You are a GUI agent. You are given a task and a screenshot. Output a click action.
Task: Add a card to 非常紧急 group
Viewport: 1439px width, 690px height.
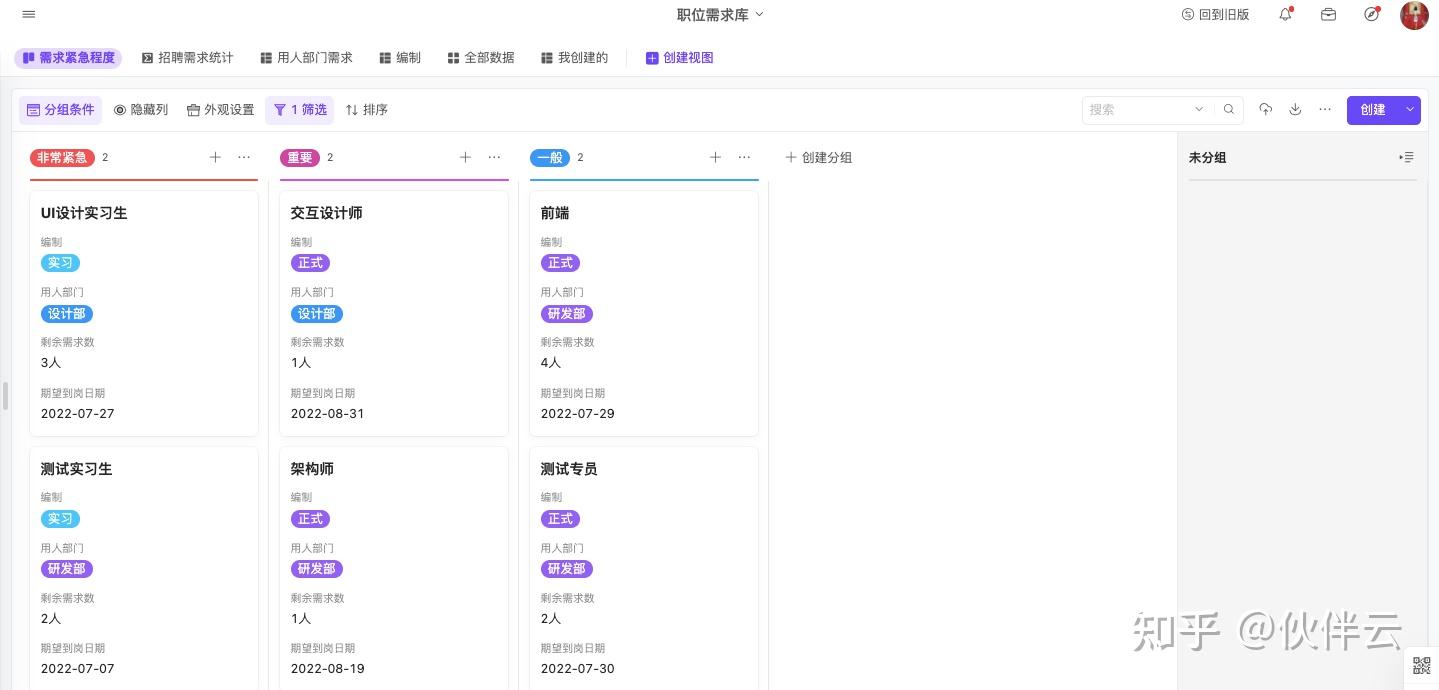coord(215,157)
